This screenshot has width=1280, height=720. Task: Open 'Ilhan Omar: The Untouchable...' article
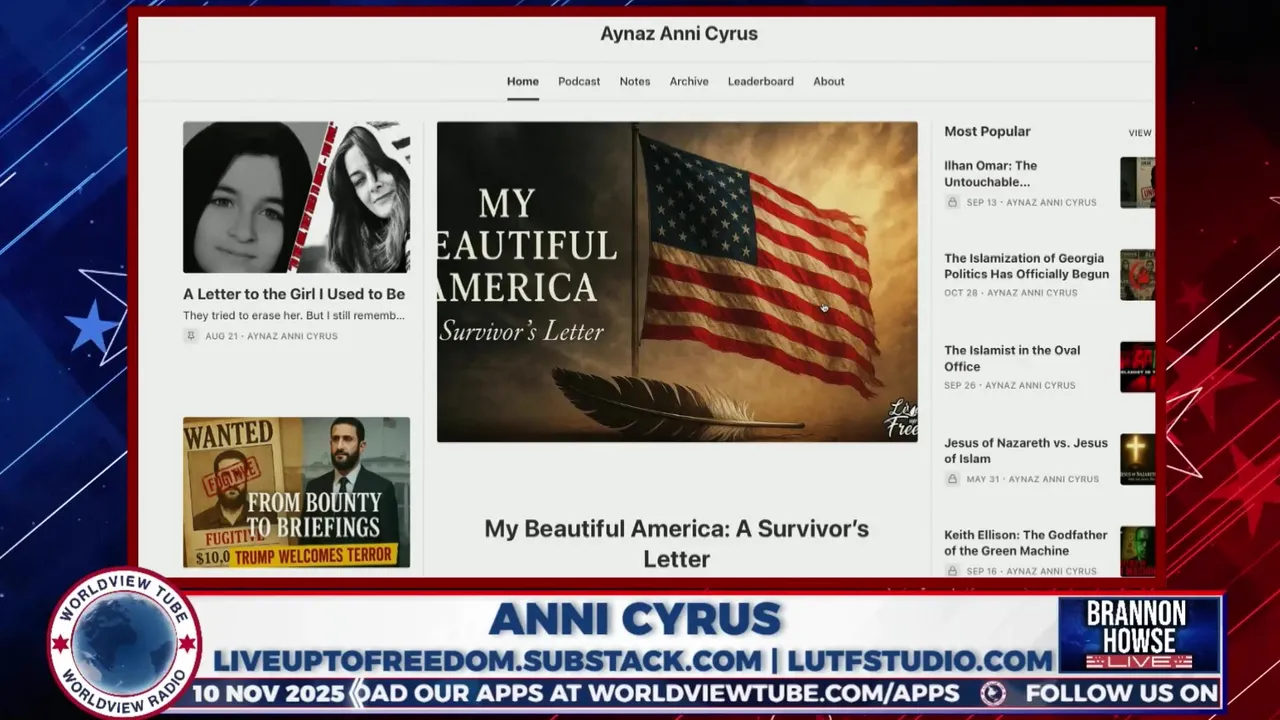point(990,174)
